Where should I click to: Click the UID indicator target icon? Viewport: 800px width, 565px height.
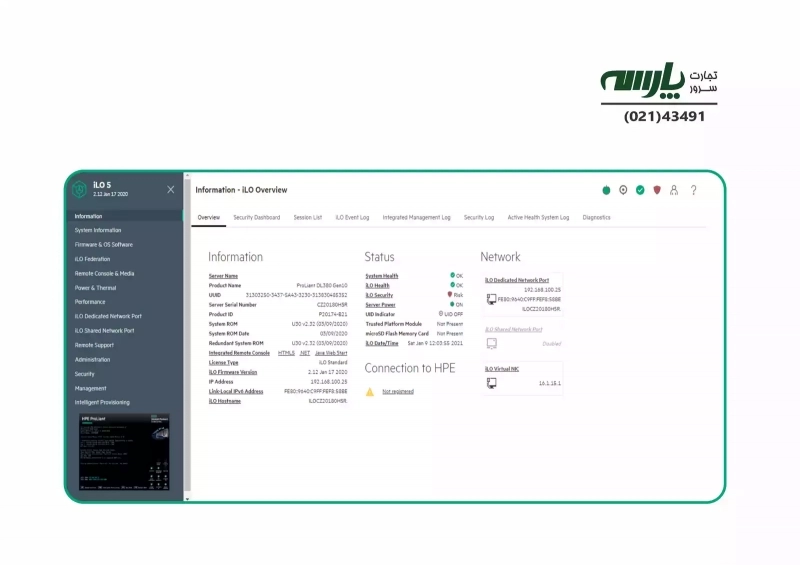point(623,190)
